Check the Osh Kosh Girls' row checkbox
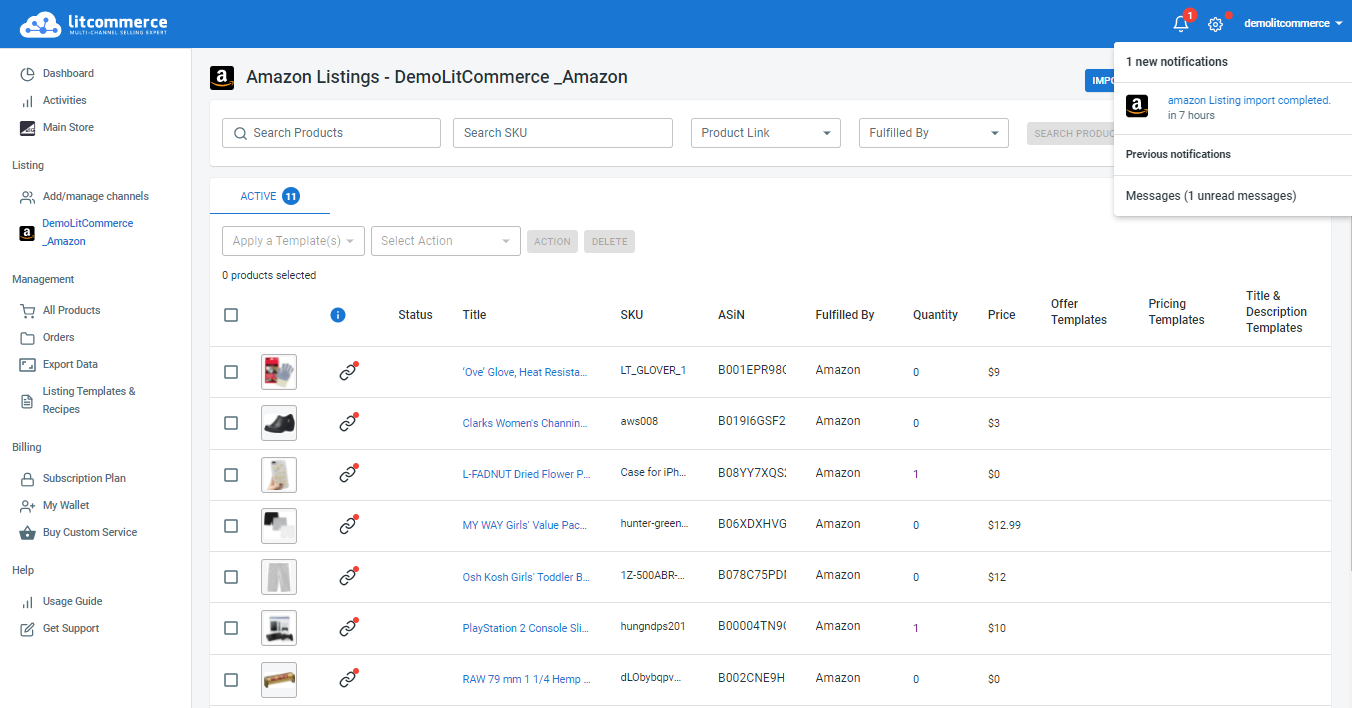Screen dimensions: 1352x708 (x=231, y=577)
